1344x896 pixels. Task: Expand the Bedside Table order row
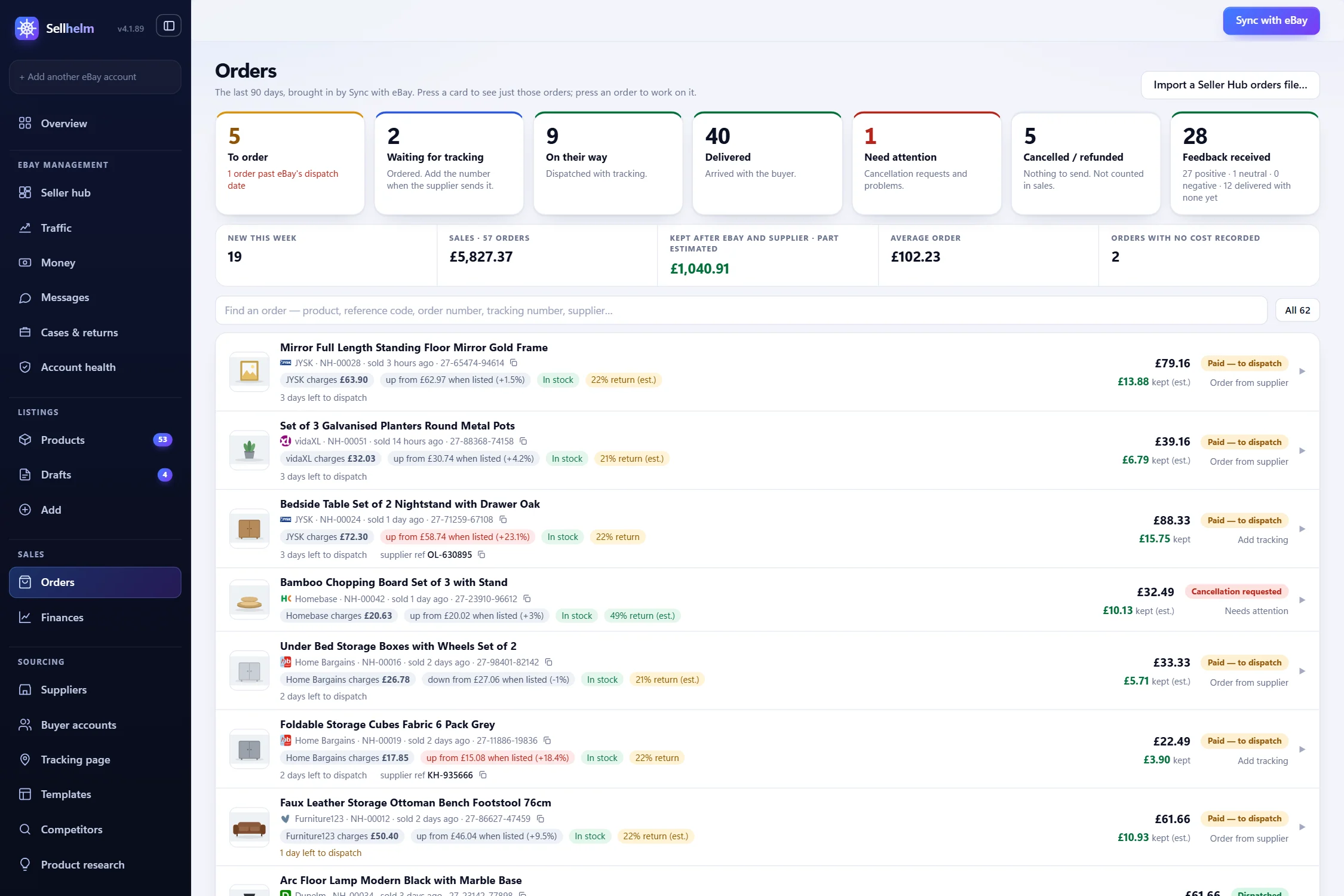point(1302,529)
